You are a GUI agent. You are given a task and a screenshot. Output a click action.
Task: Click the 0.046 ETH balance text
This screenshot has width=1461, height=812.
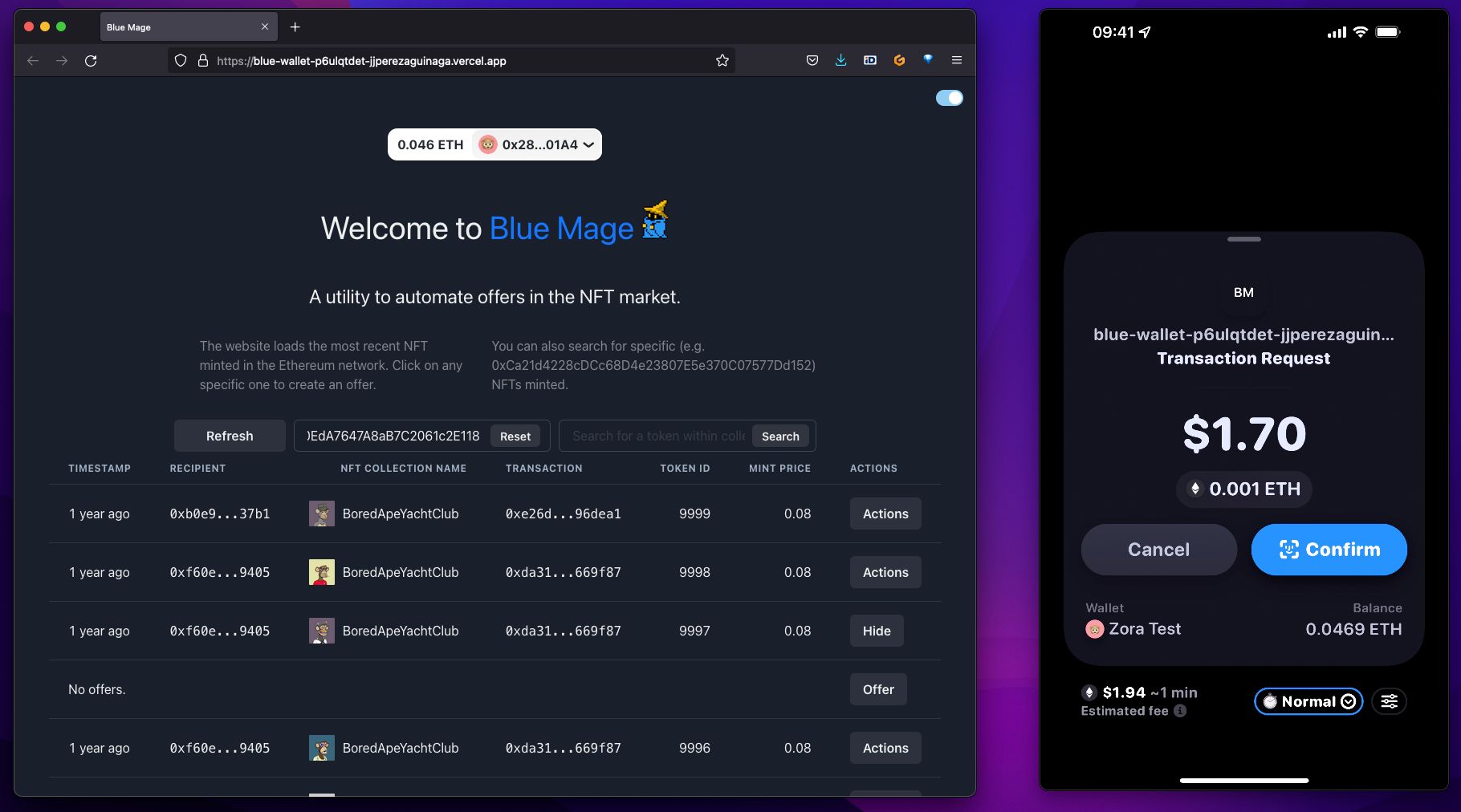pos(430,144)
